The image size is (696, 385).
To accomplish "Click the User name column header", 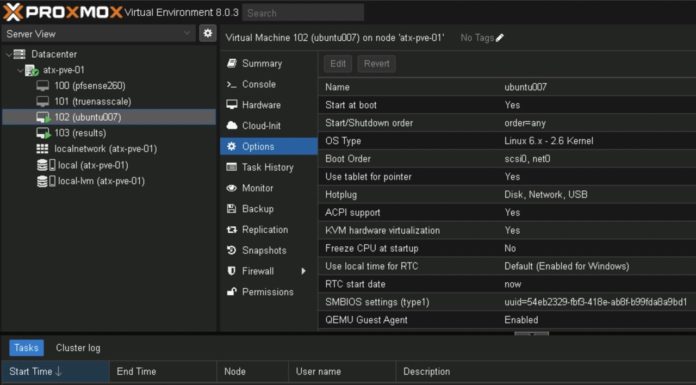I will [342, 372].
